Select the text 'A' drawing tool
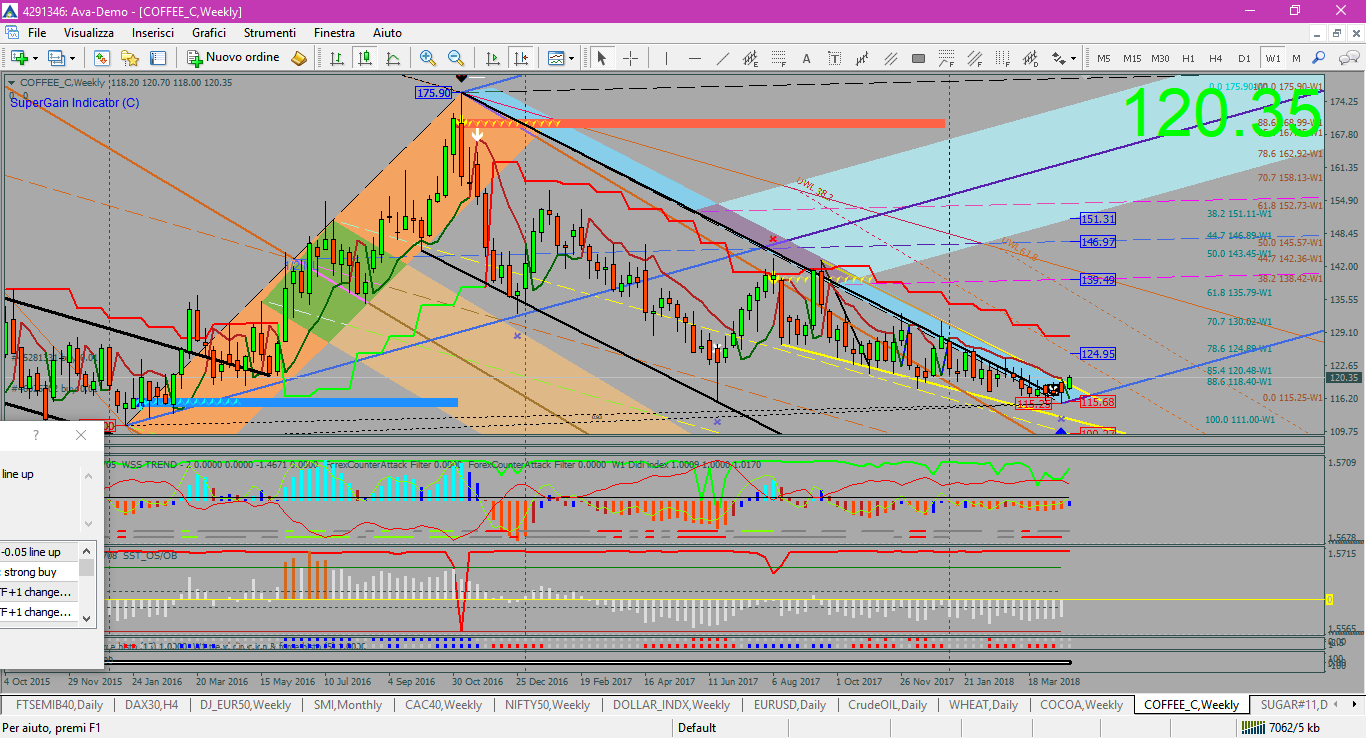This screenshot has width=1366, height=738. (806, 58)
